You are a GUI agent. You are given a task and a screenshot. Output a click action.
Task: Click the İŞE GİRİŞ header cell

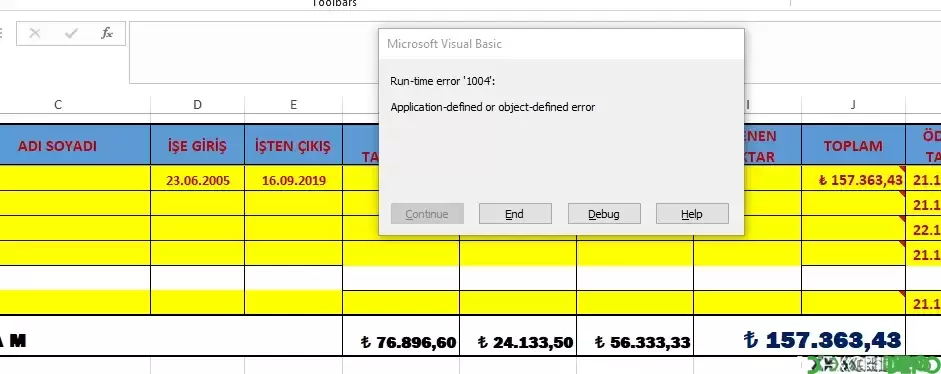197,145
